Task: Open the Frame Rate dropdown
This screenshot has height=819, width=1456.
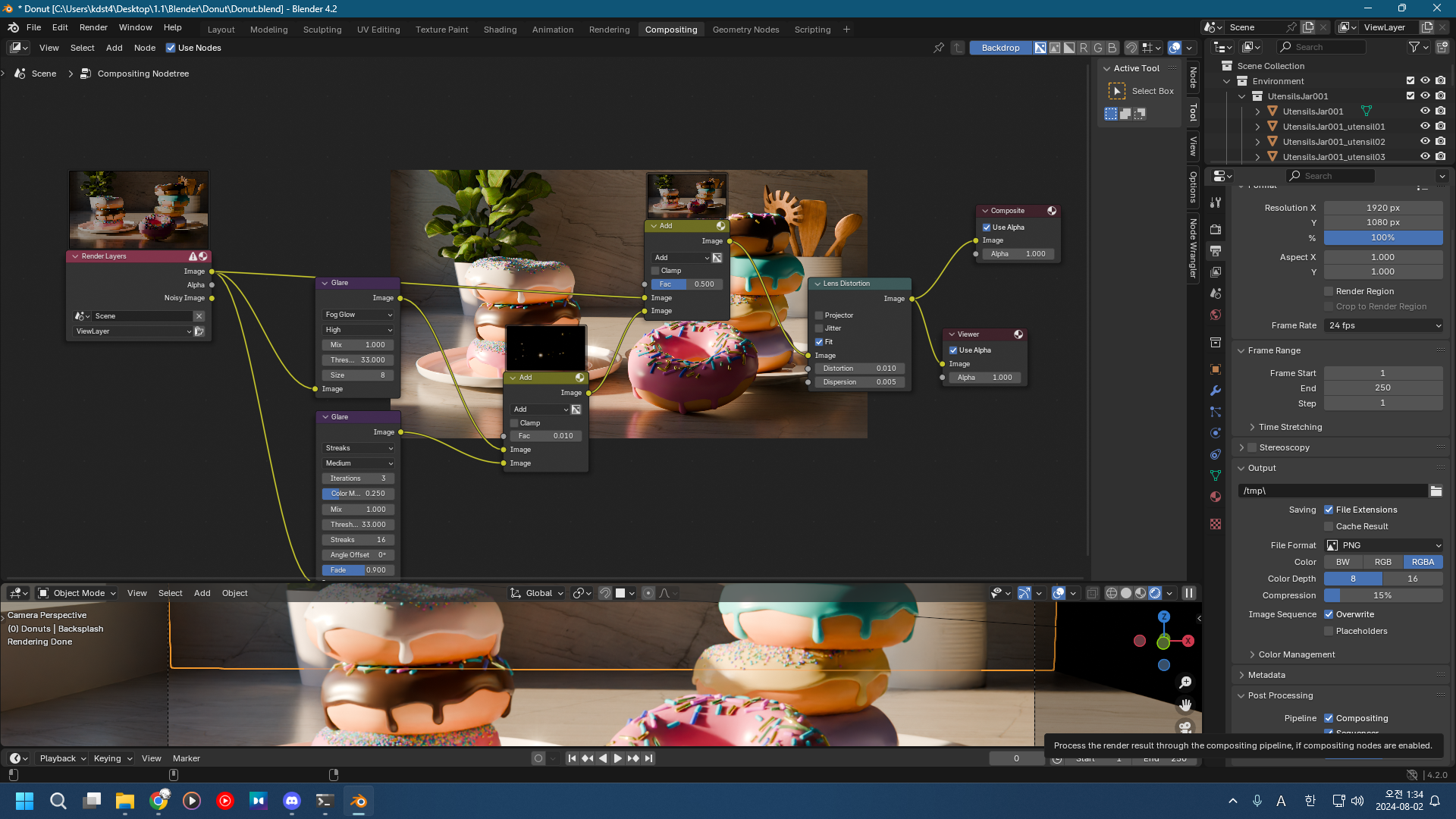Action: tap(1383, 325)
